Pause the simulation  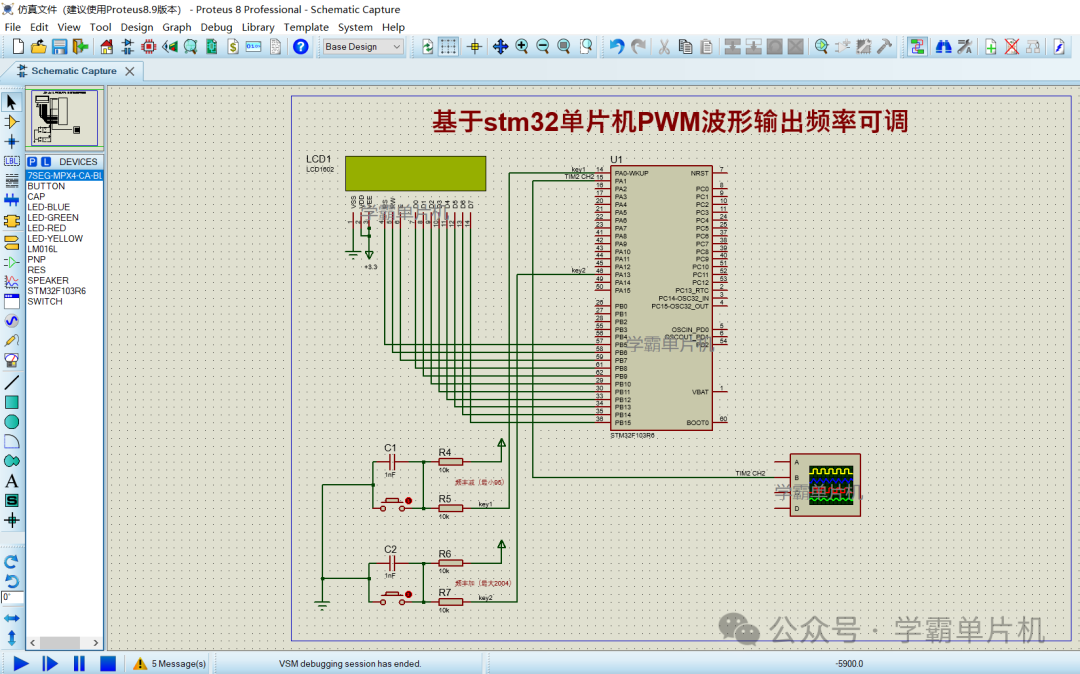79,664
